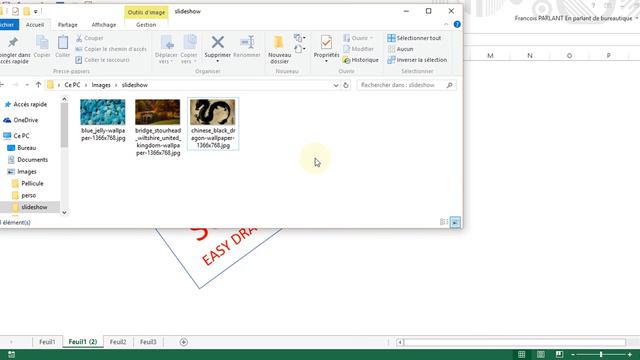
Task: Select Pellicule folder in navigation pane
Action: [32, 183]
